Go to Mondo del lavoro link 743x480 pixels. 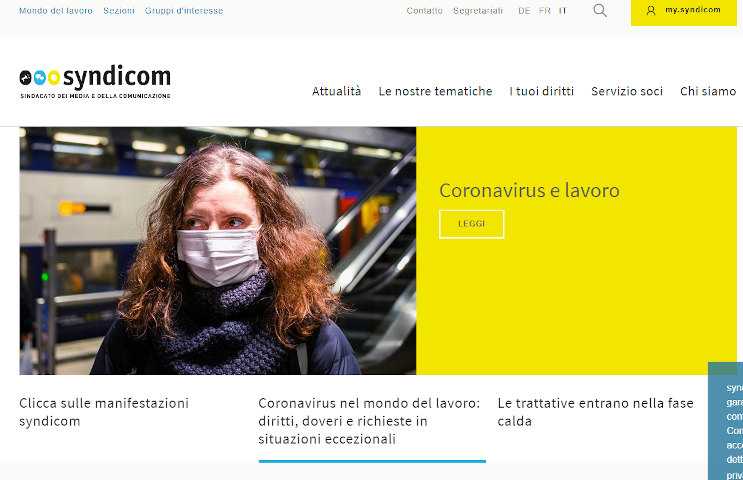[x=56, y=10]
